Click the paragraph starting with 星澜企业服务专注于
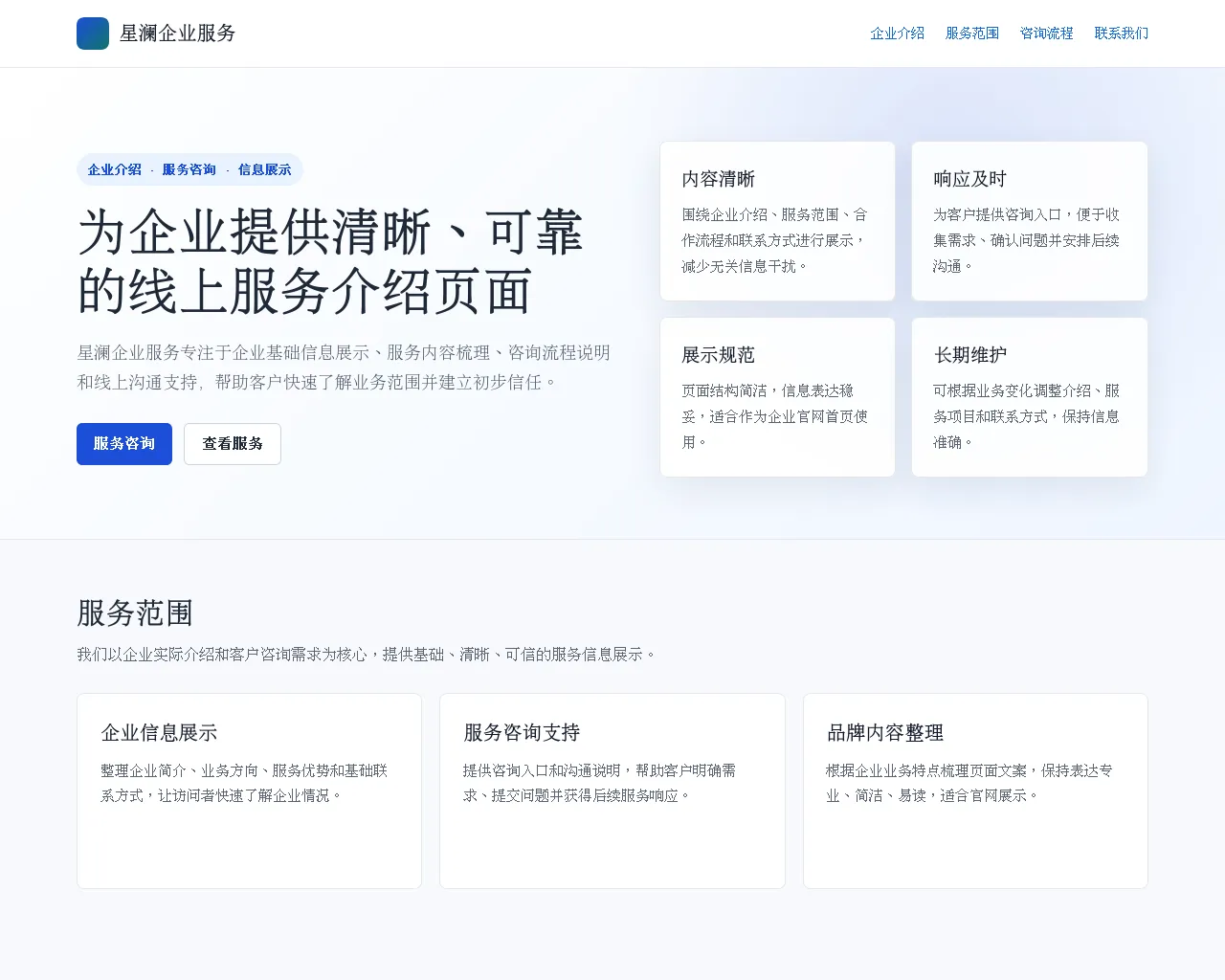 344,367
